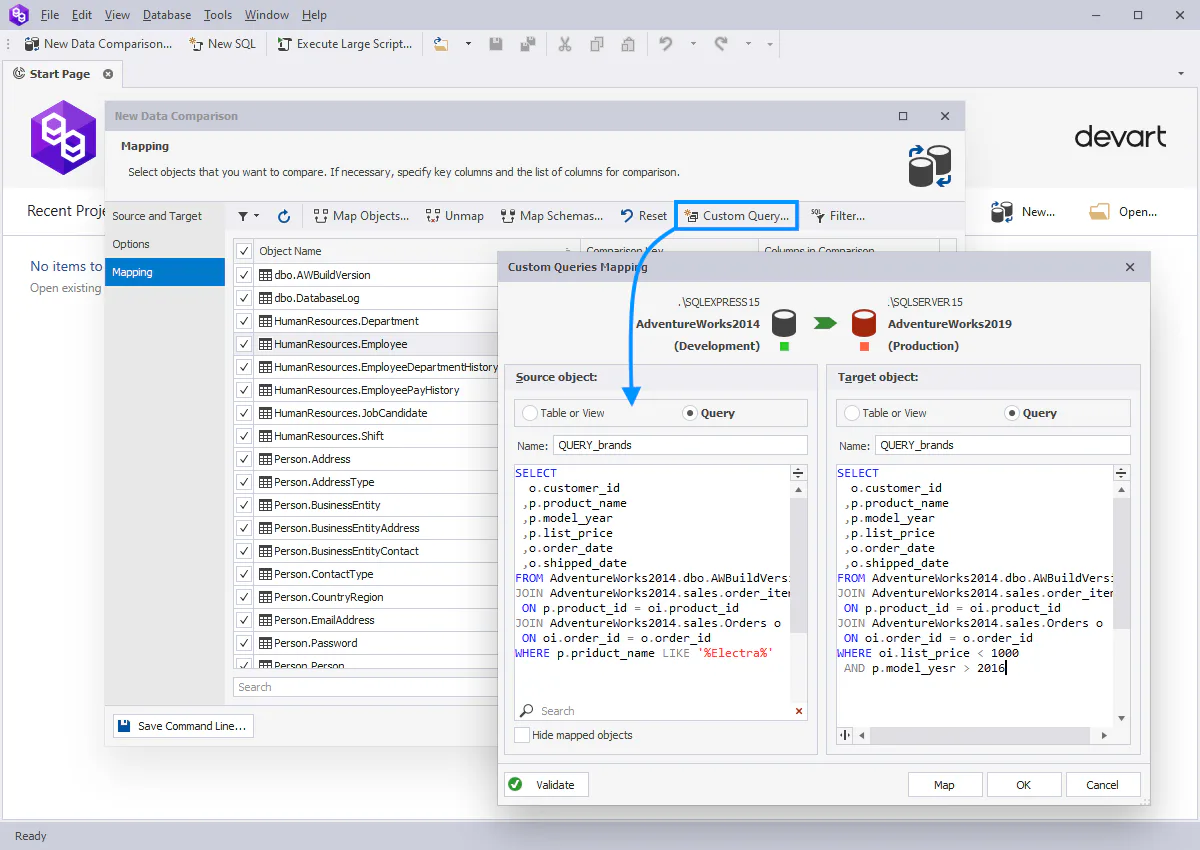Click New SQL toolbar button
The image size is (1200, 850).
coord(222,44)
